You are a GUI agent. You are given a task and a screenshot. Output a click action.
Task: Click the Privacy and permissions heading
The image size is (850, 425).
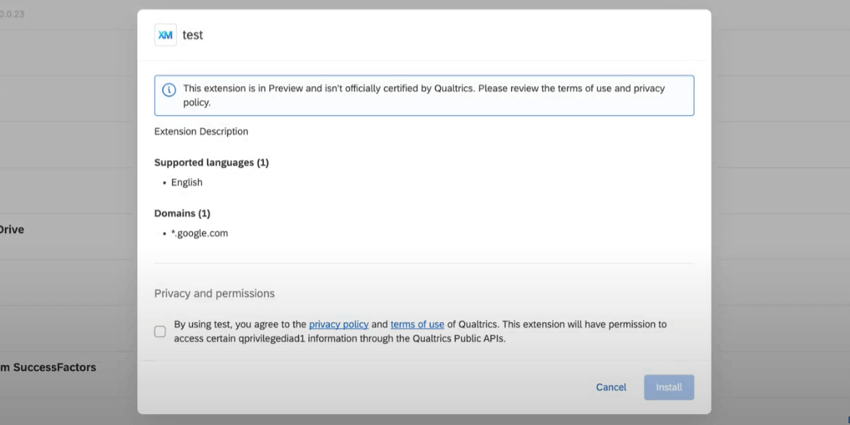coord(214,294)
